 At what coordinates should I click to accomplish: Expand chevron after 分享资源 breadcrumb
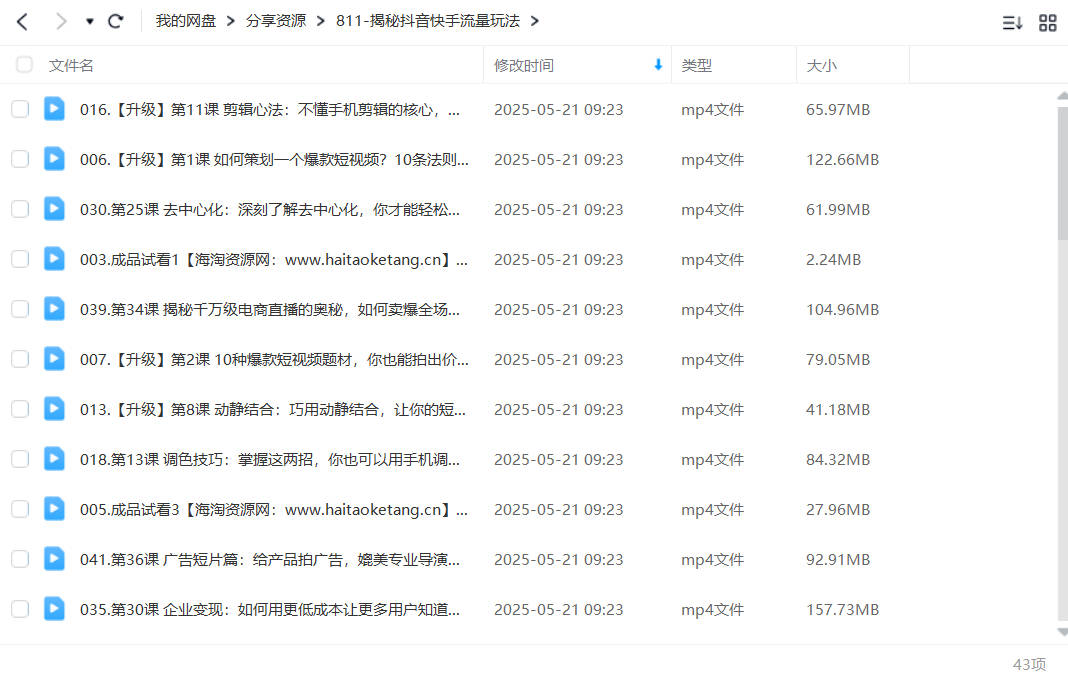(321, 21)
